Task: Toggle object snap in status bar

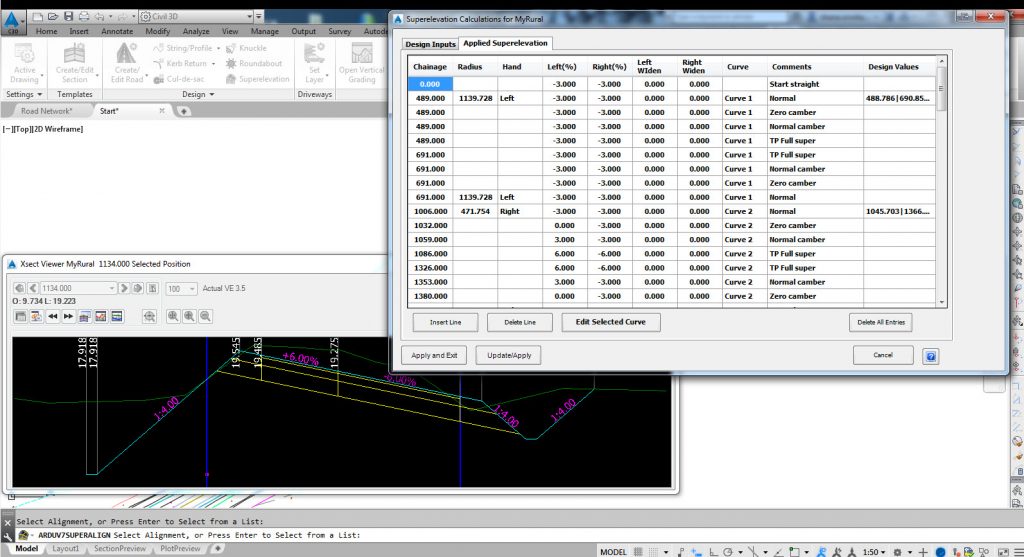Action: (x=794, y=552)
